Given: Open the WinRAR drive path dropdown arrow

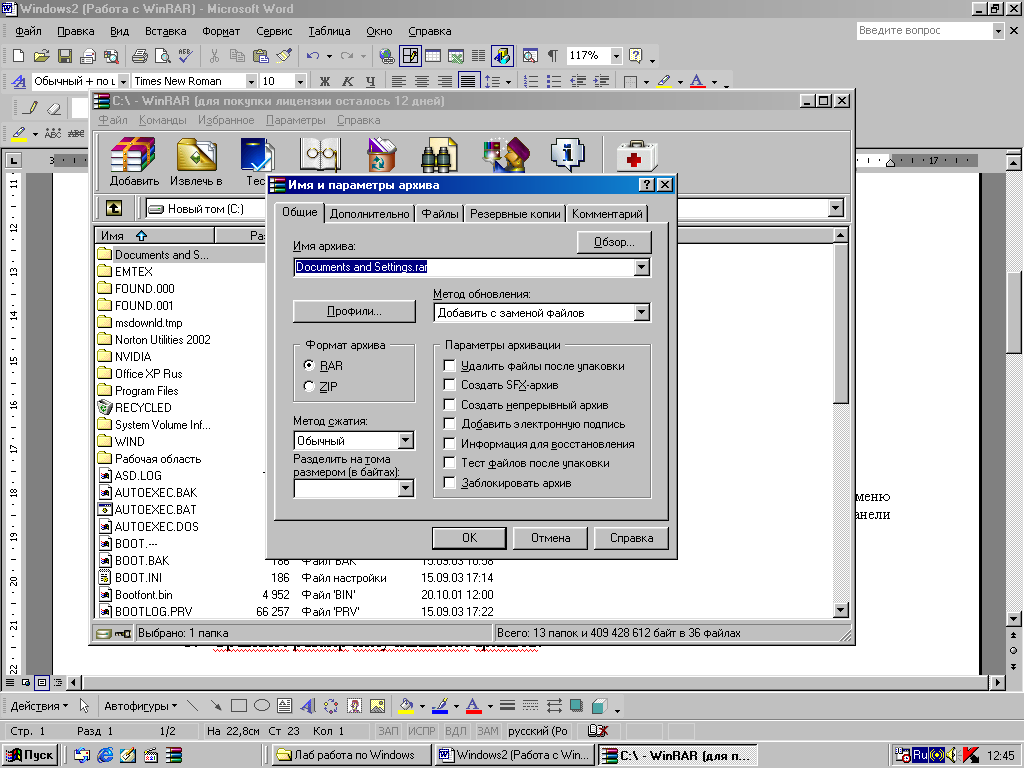Looking at the screenshot, I should pyautogui.click(x=835, y=208).
